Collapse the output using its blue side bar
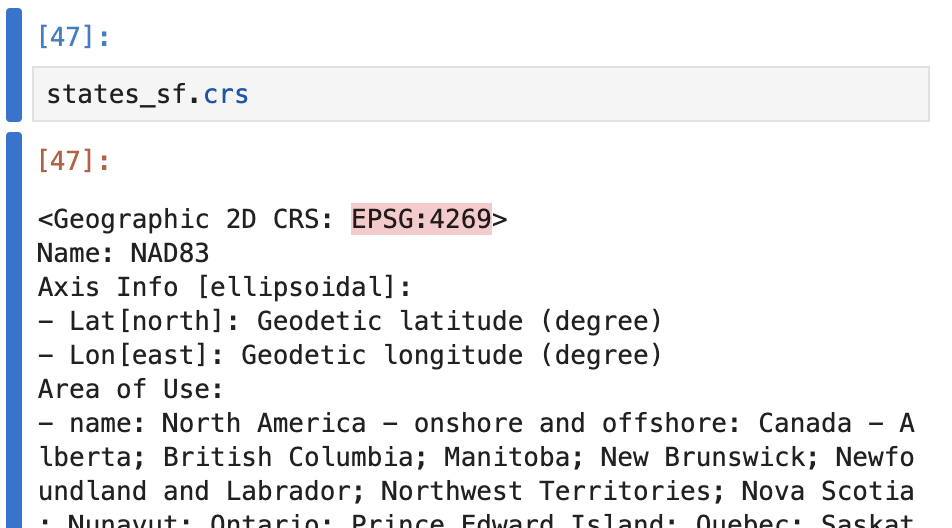This screenshot has width=952, height=528. (13, 330)
